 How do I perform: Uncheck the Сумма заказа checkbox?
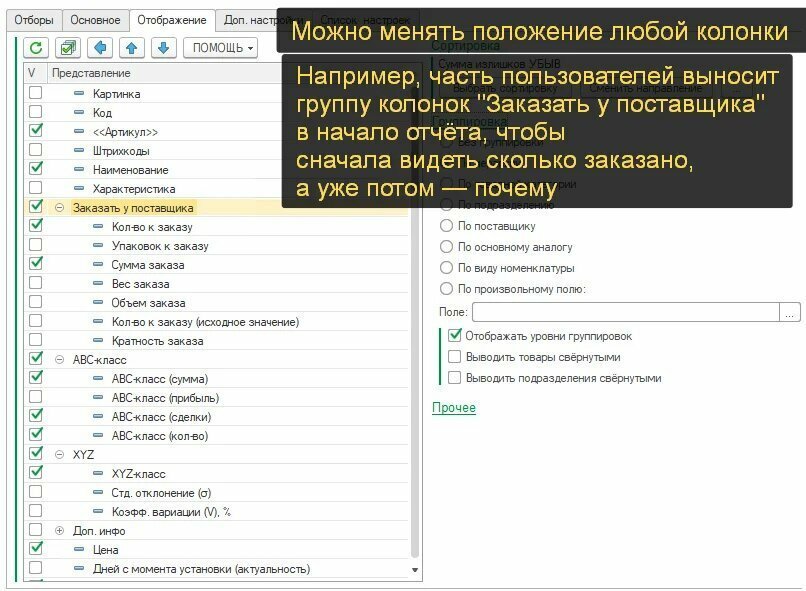(x=35, y=264)
